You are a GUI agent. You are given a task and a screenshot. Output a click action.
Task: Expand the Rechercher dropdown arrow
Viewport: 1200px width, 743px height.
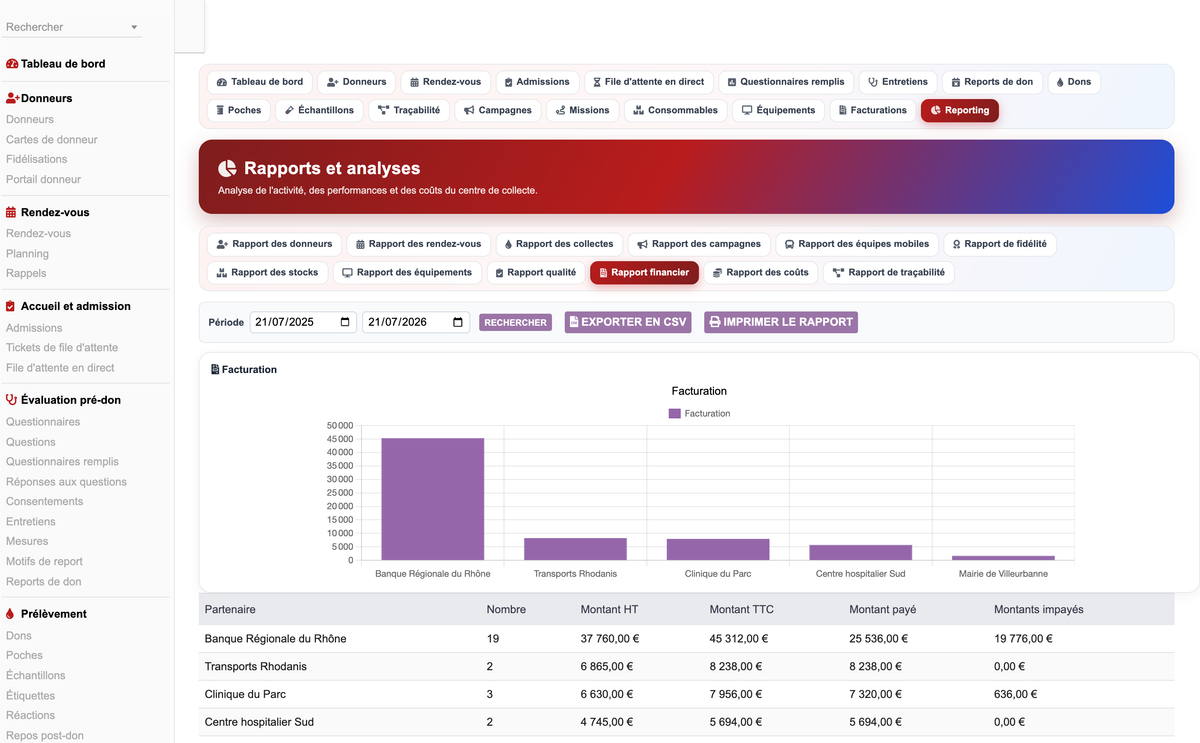tap(135, 27)
